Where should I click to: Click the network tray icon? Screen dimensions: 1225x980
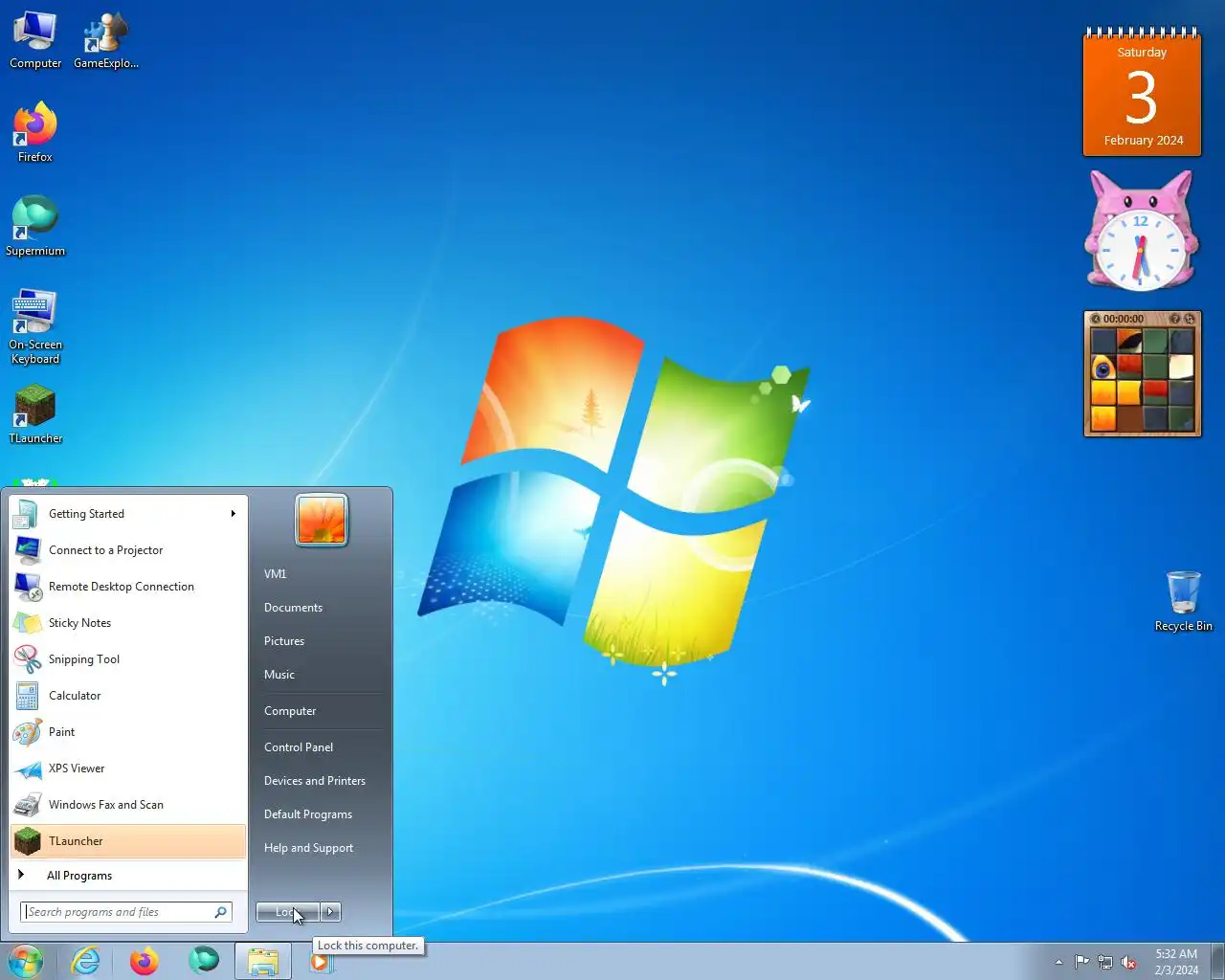(x=1105, y=962)
